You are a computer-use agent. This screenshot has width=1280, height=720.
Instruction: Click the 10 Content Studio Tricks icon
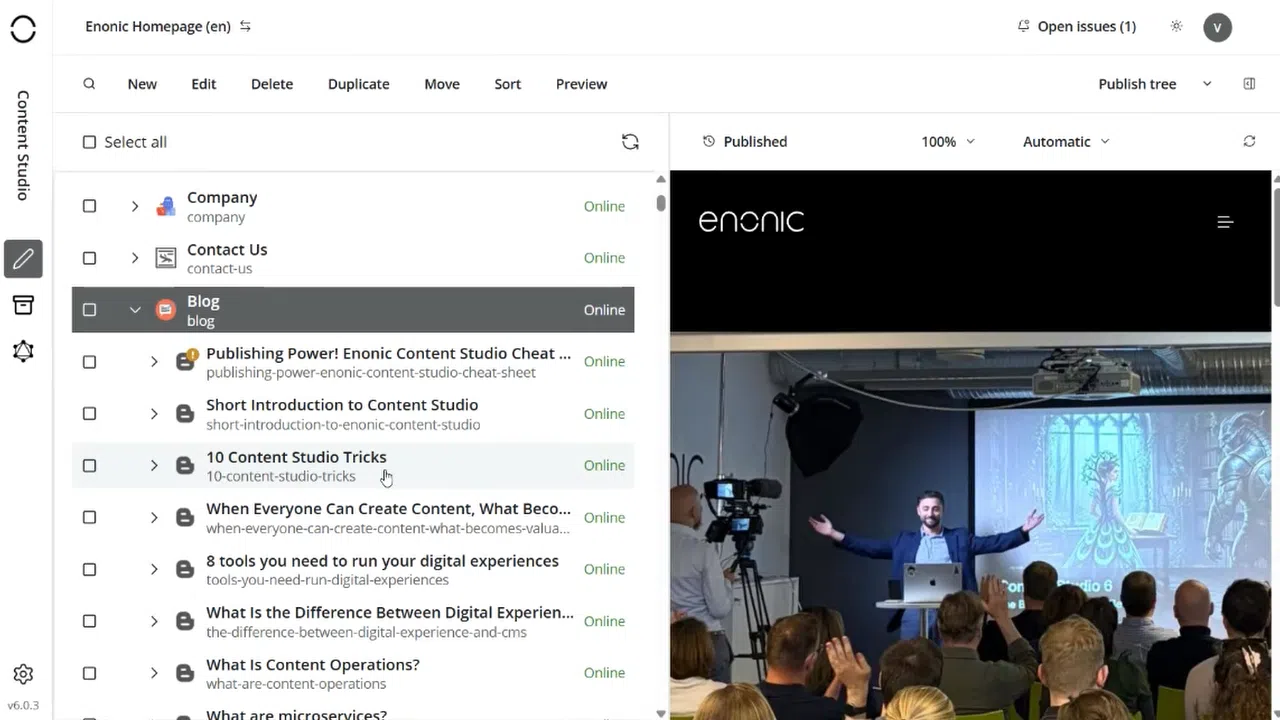click(x=185, y=466)
